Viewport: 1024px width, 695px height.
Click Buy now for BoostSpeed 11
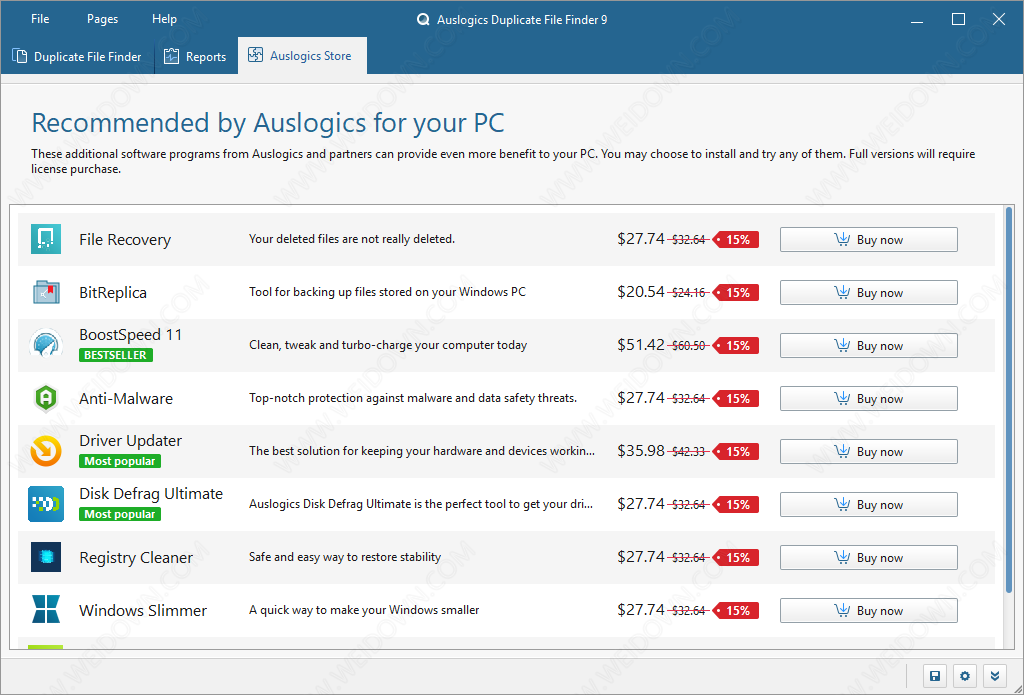tap(869, 346)
